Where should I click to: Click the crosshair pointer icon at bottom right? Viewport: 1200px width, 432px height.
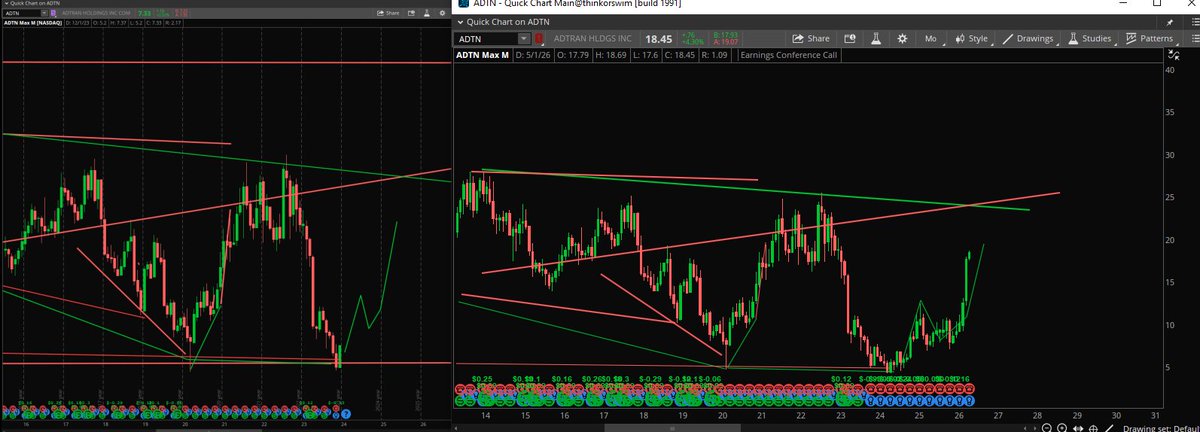tap(1093, 427)
